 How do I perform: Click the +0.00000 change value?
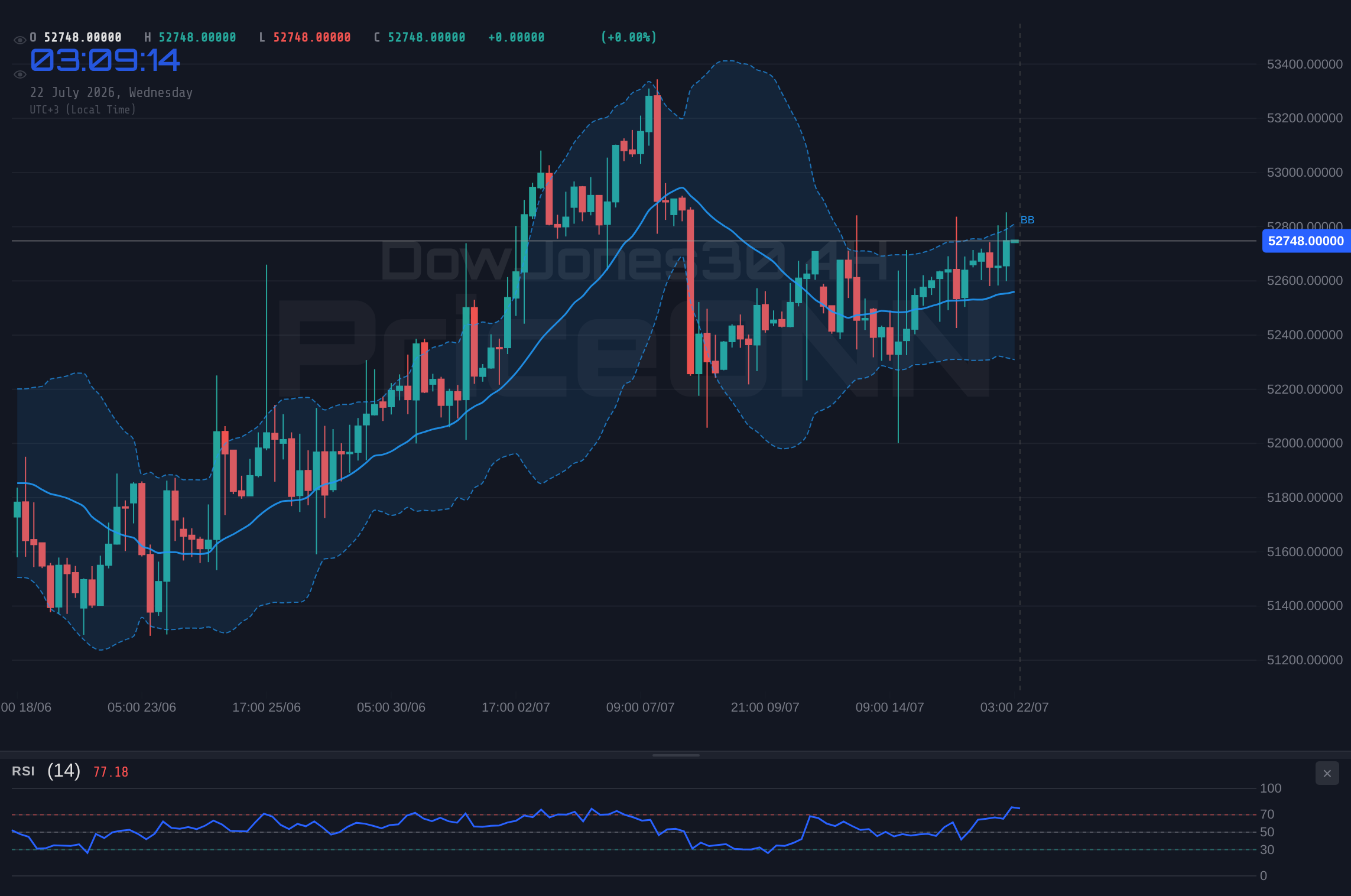coord(517,37)
